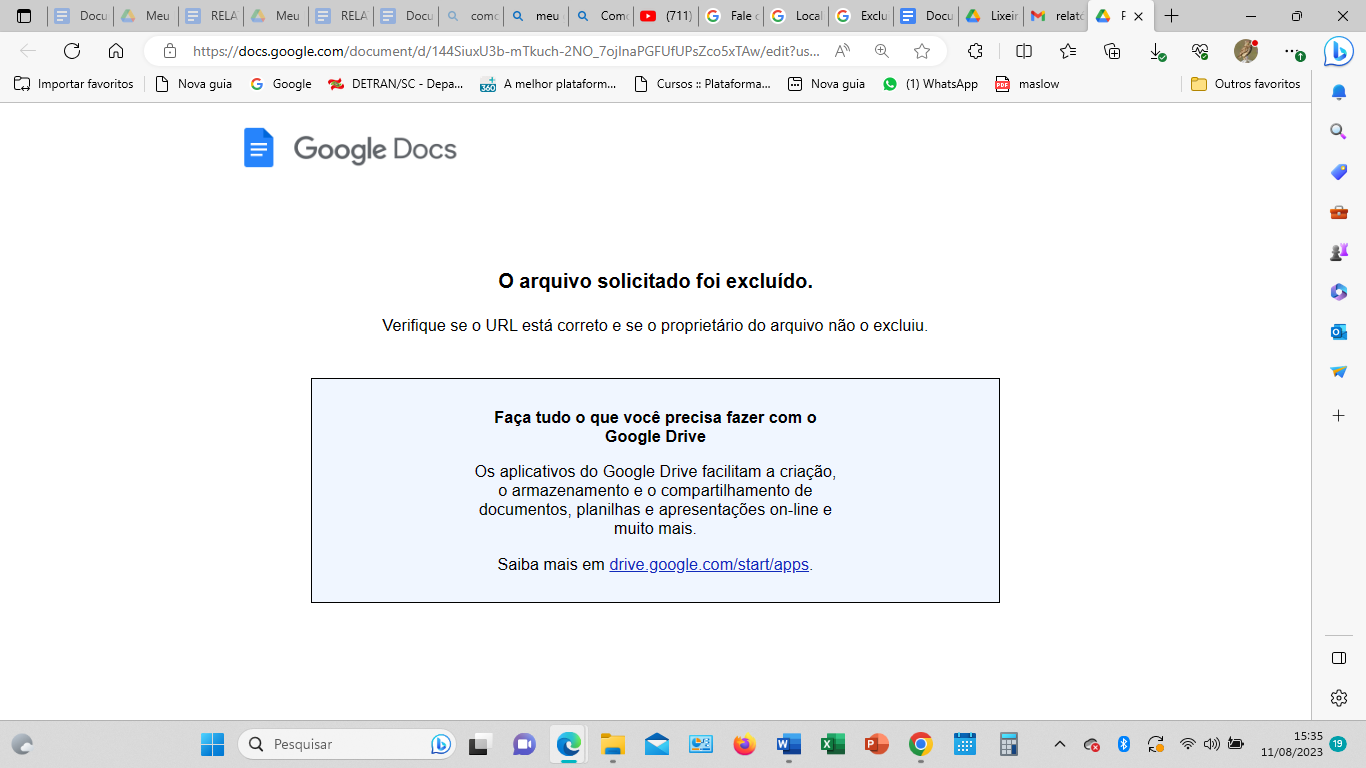Screen dimensions: 1366x768
Task: Open the Settings and more menu
Action: click(x=1294, y=51)
